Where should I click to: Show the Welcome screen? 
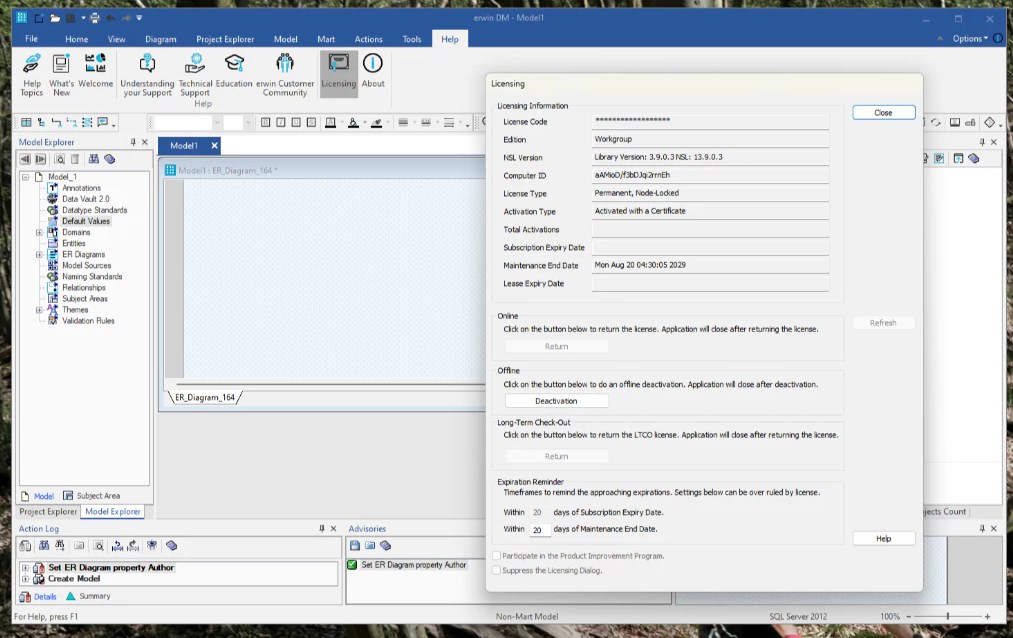click(x=96, y=71)
